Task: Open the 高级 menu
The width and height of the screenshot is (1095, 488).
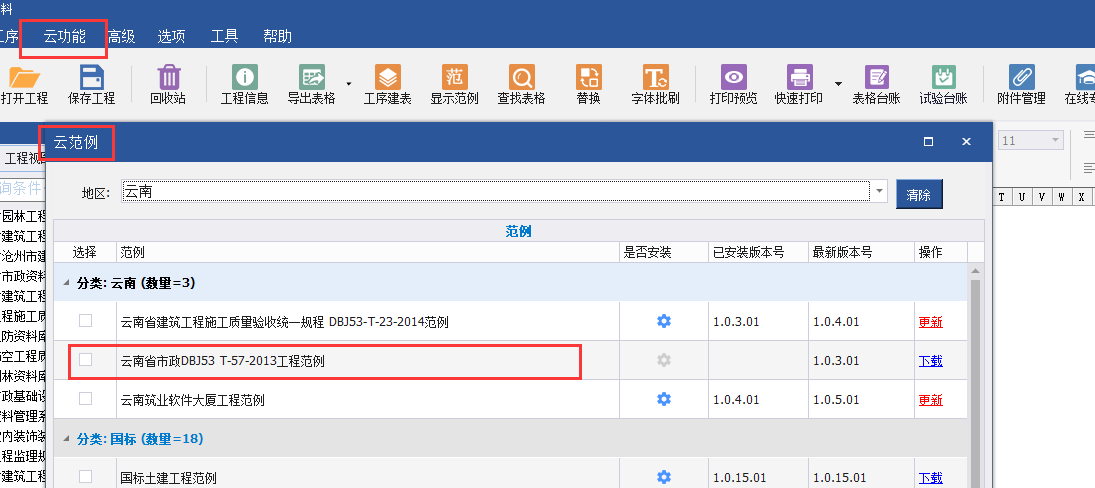Action: (x=122, y=37)
